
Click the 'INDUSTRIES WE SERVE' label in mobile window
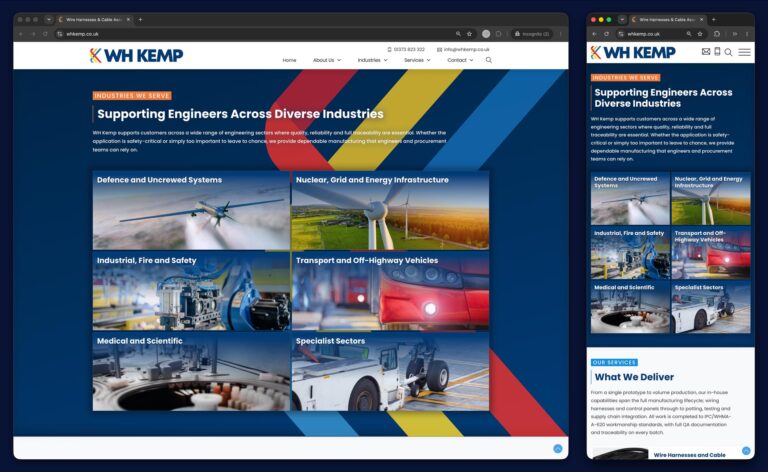(625, 77)
